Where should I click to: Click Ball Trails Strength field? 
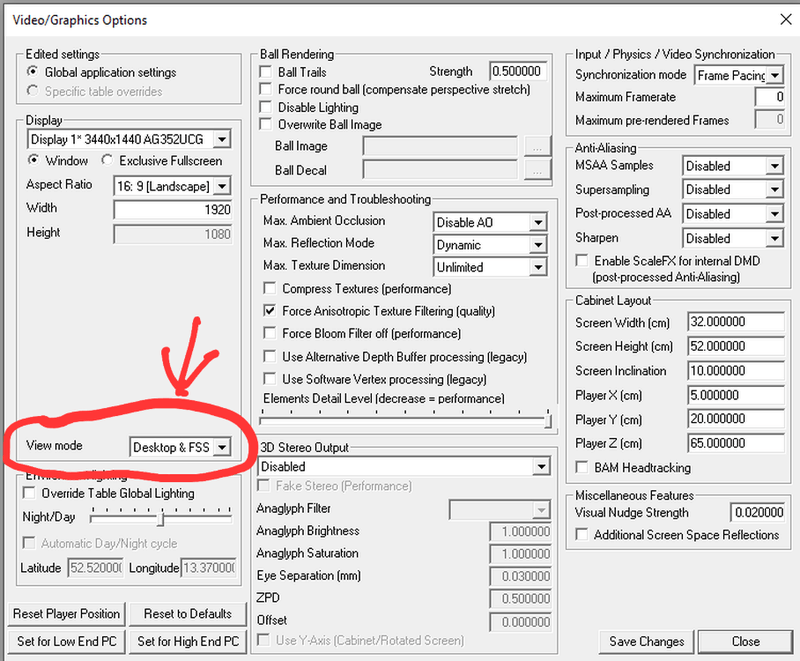(x=518, y=71)
